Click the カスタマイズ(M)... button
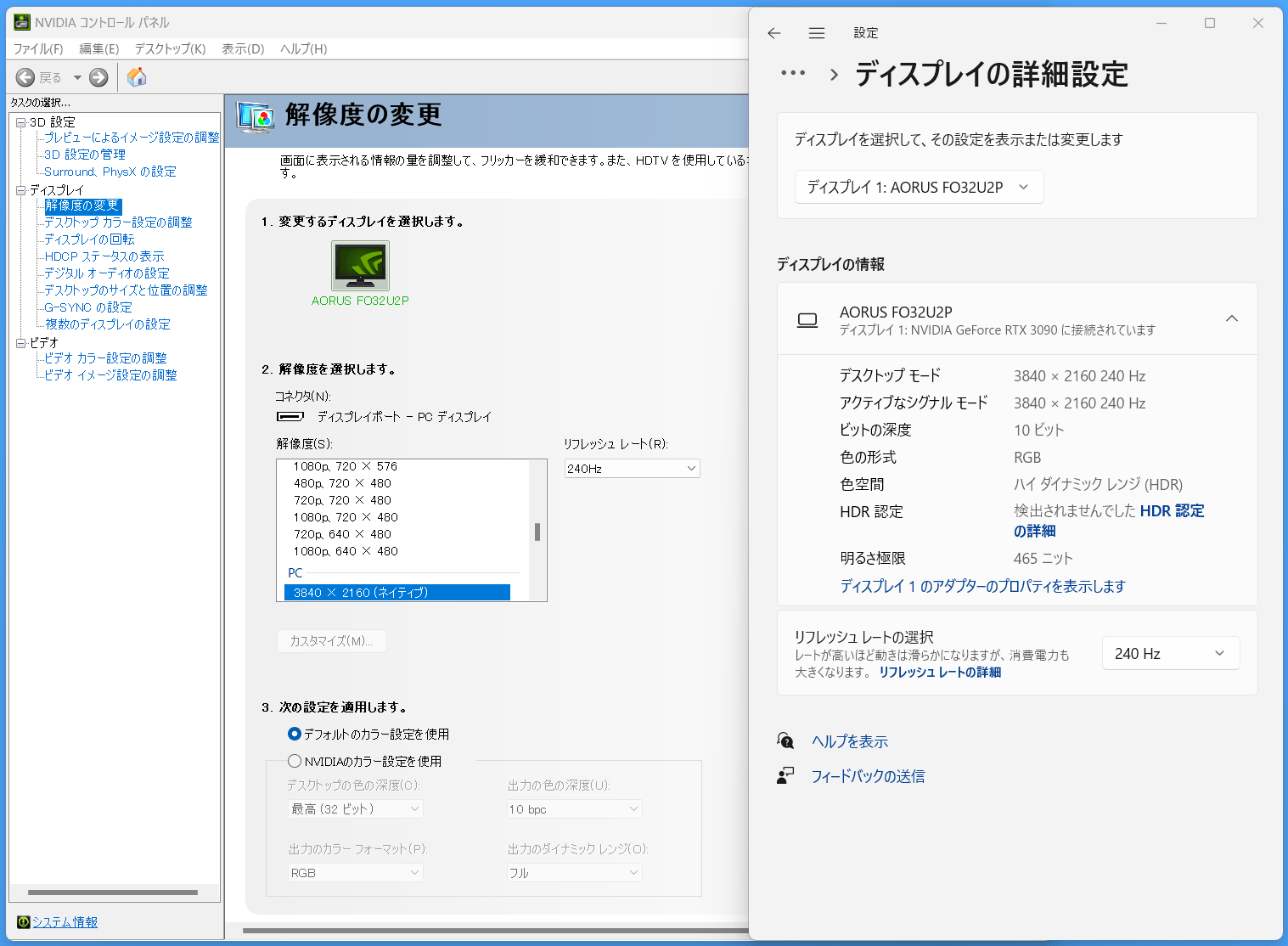Image resolution: width=1288 pixels, height=946 pixels. point(332,641)
